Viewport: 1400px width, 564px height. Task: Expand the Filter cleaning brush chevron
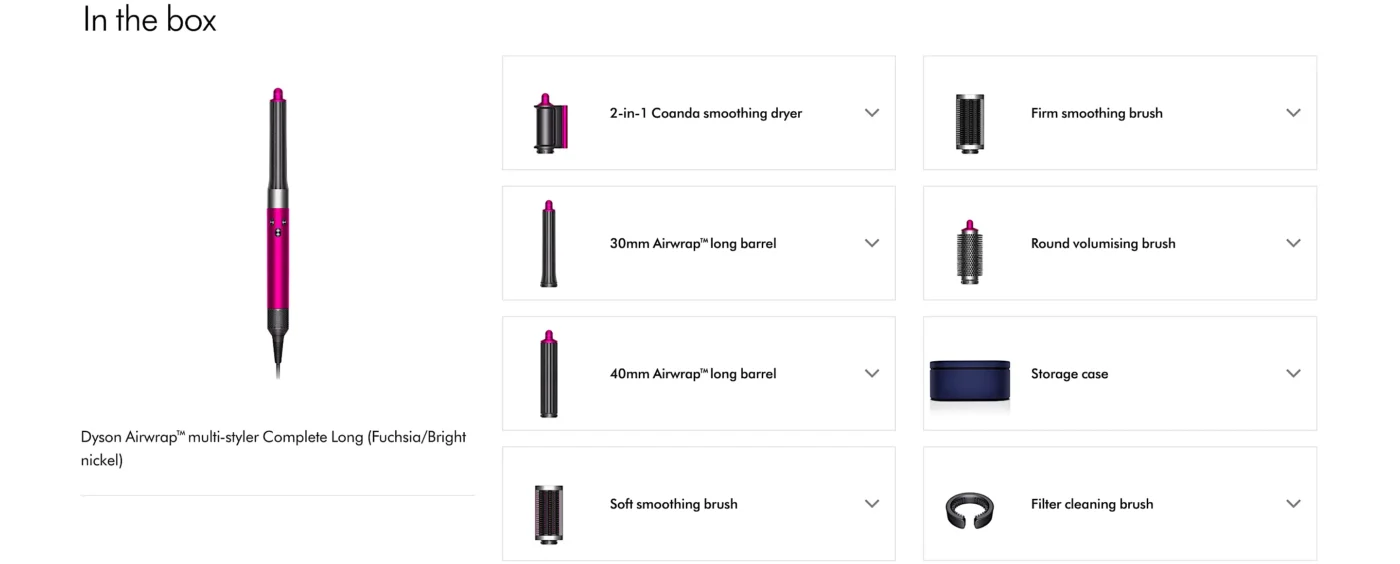pyautogui.click(x=1293, y=504)
